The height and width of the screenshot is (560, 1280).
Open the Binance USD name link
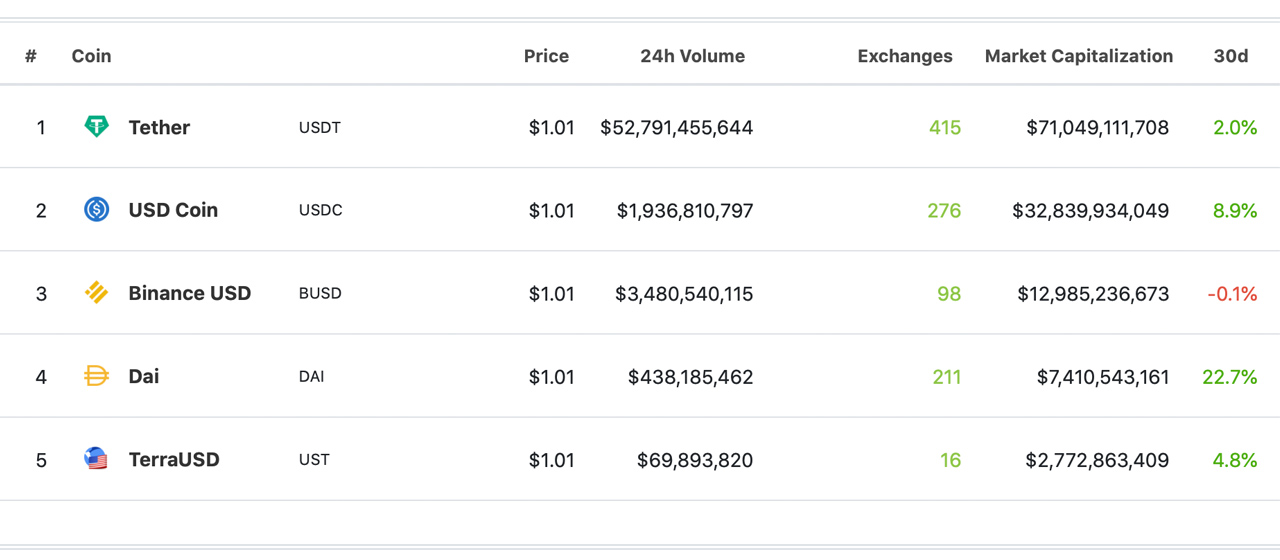(x=190, y=293)
